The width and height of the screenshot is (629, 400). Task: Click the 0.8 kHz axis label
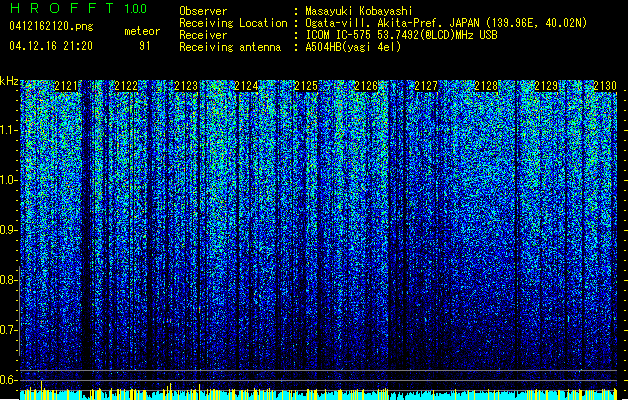(x=9, y=280)
